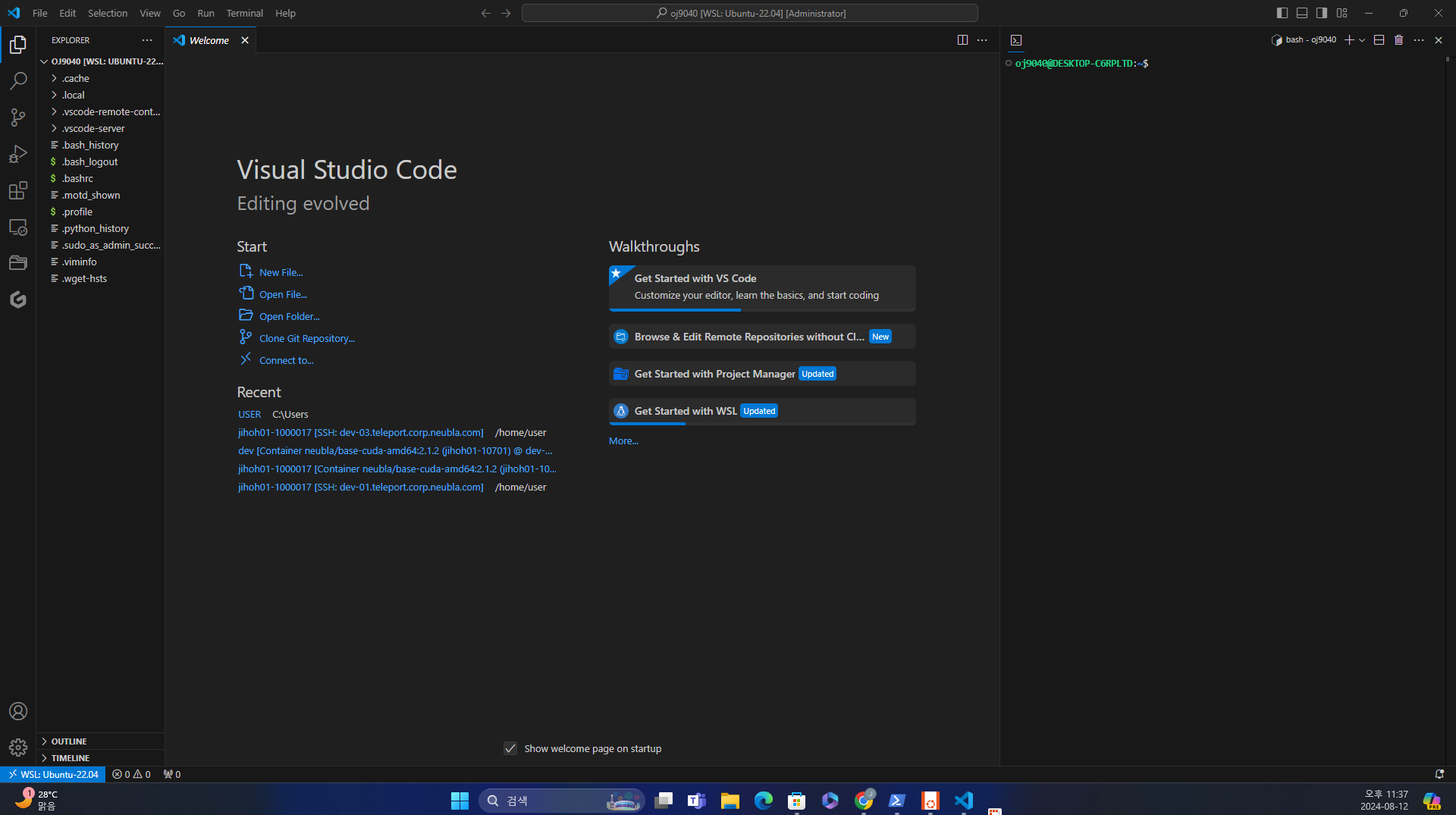Open the Selection menu

tap(108, 13)
